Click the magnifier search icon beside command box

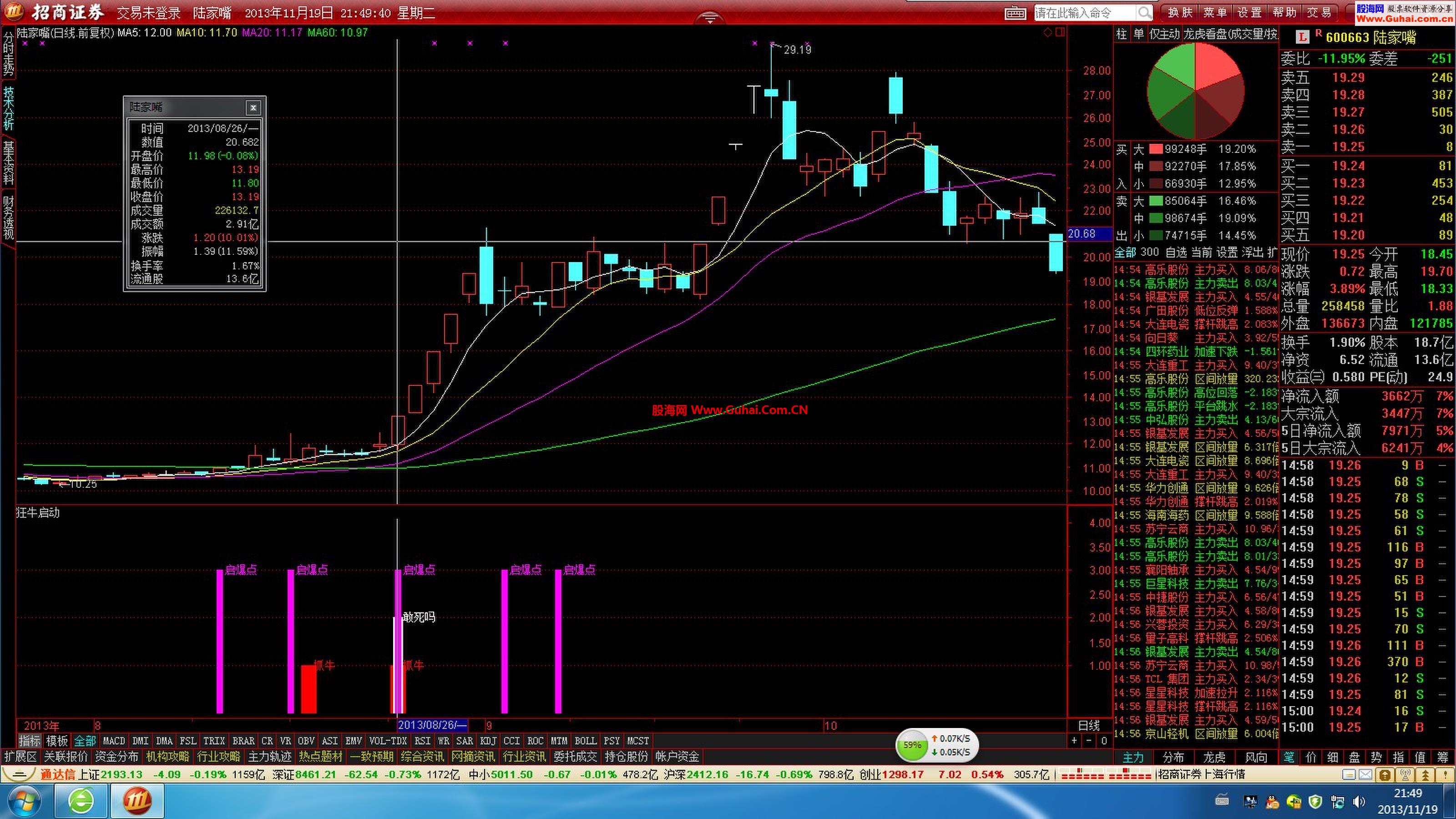(1145, 12)
